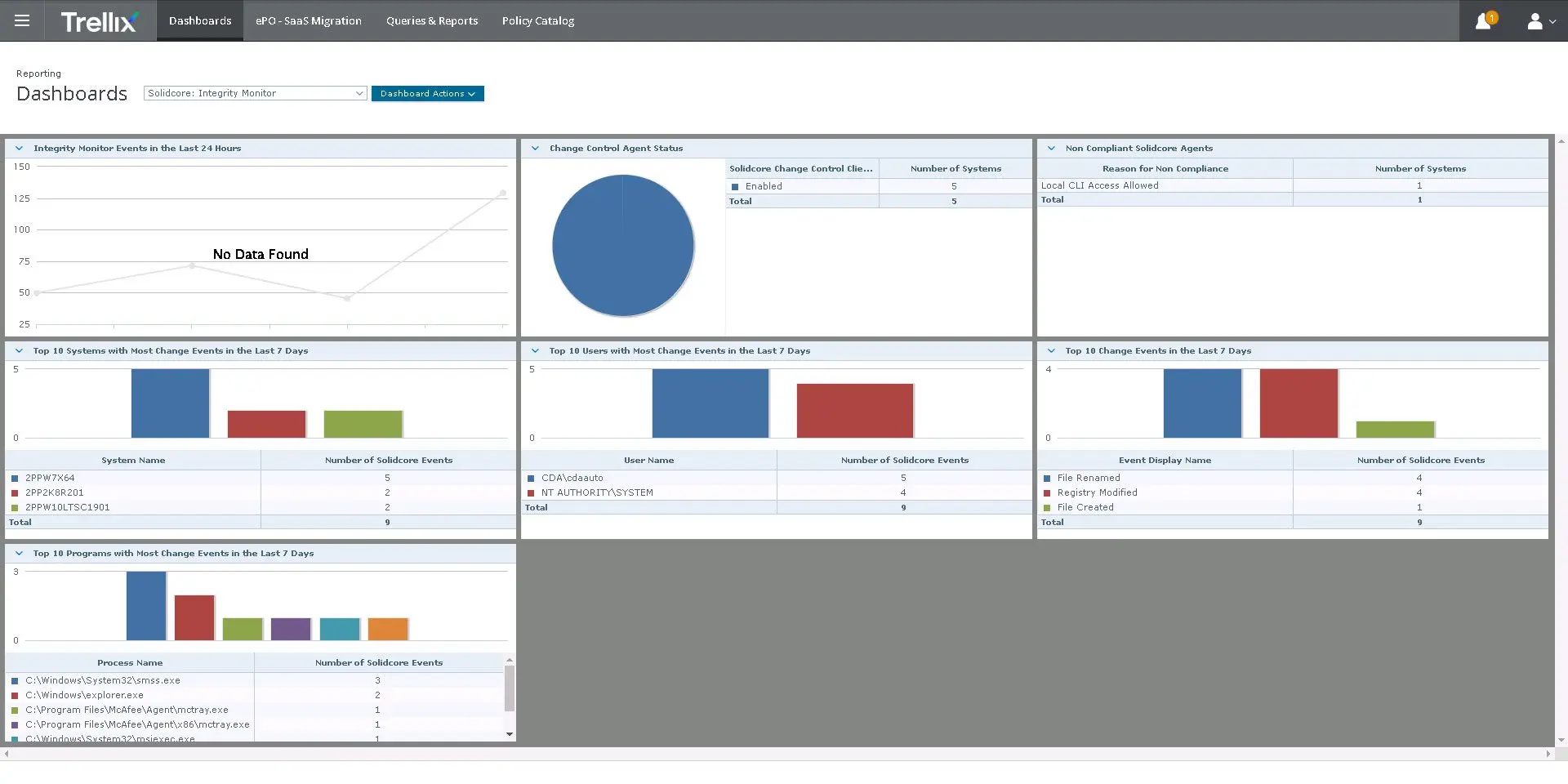Click the red Registry Modified bar

[1298, 403]
